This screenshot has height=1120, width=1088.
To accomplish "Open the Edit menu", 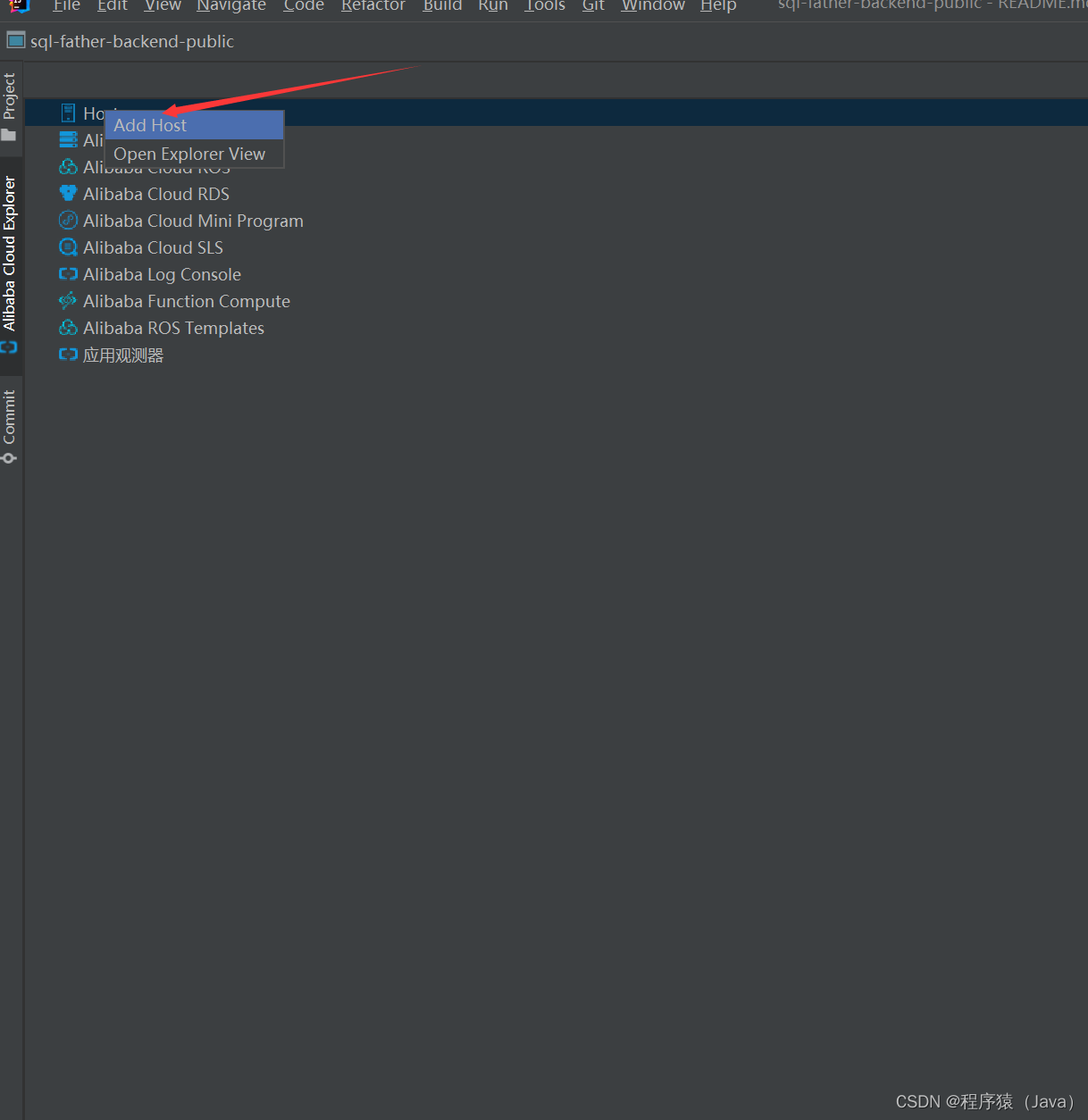I will 113,5.
